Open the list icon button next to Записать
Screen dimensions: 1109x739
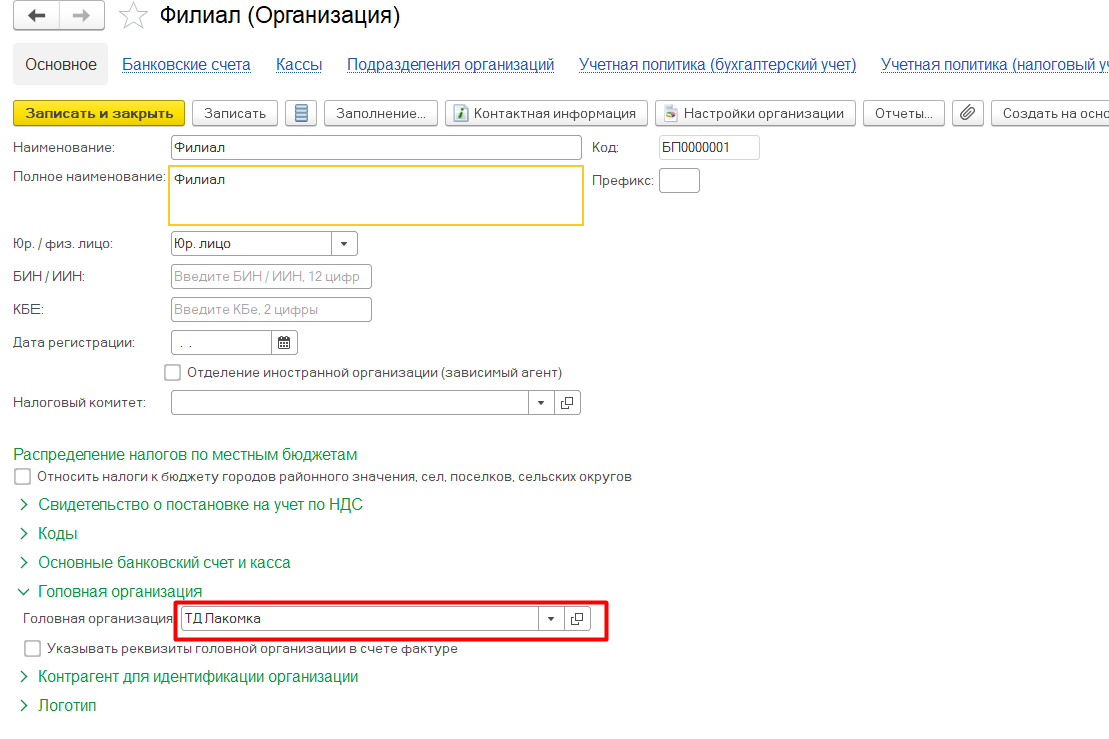click(x=300, y=113)
